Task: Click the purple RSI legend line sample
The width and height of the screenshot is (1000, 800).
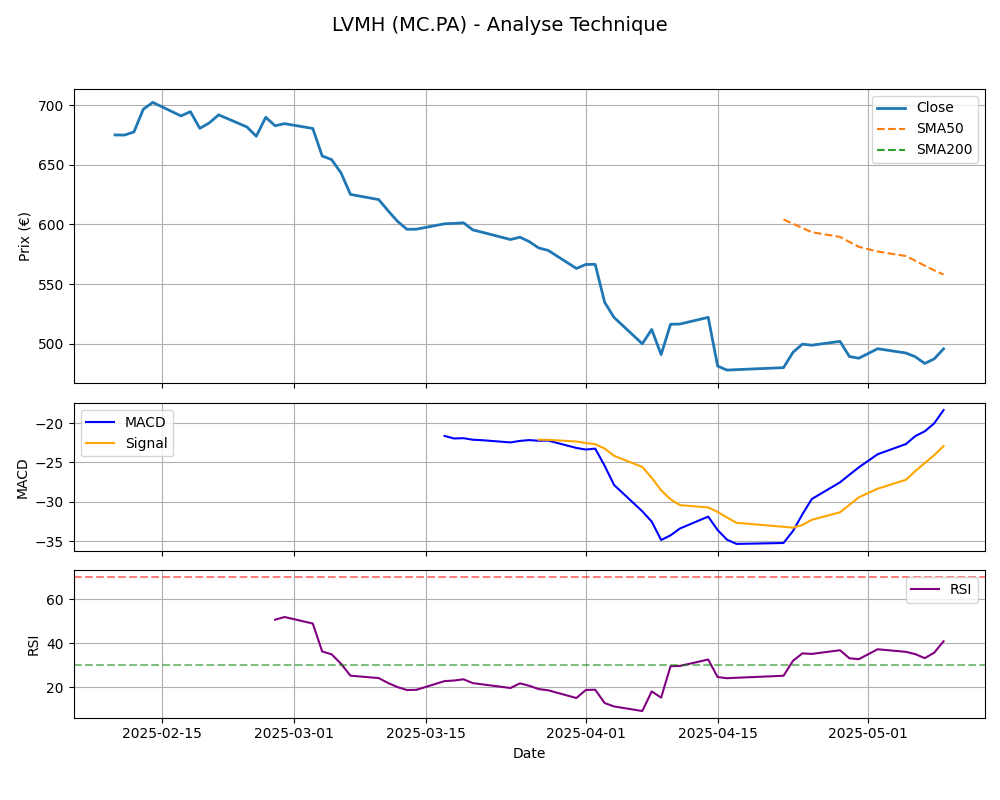Action: tap(925, 589)
